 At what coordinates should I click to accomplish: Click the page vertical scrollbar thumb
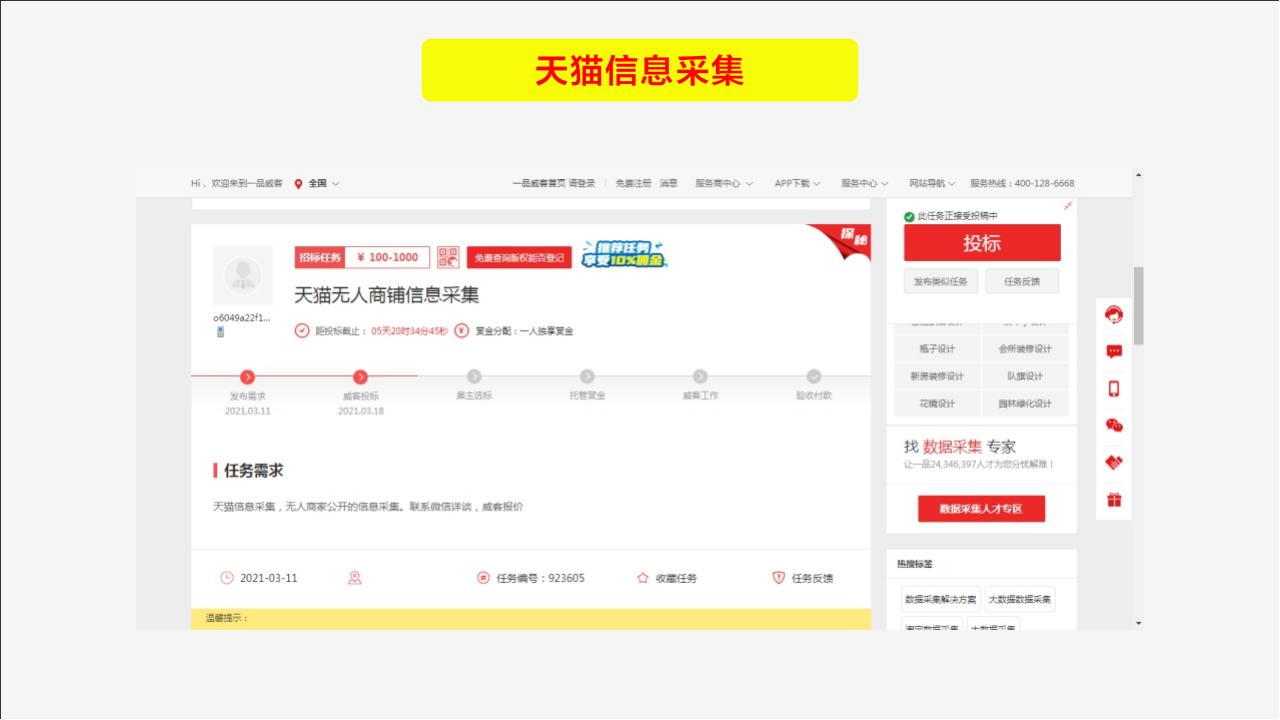click(1139, 305)
